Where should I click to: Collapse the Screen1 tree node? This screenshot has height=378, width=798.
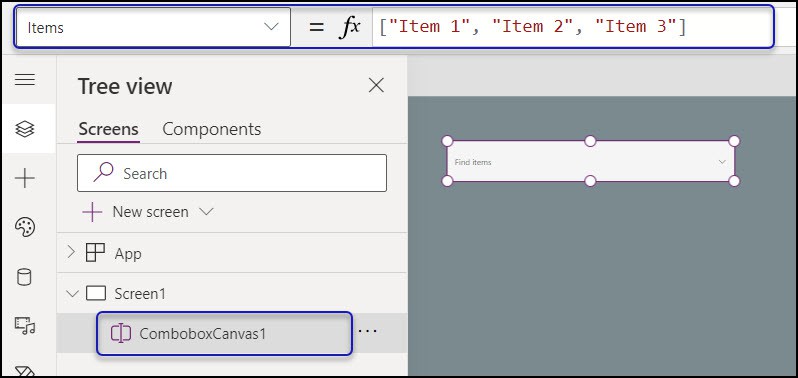[73, 294]
